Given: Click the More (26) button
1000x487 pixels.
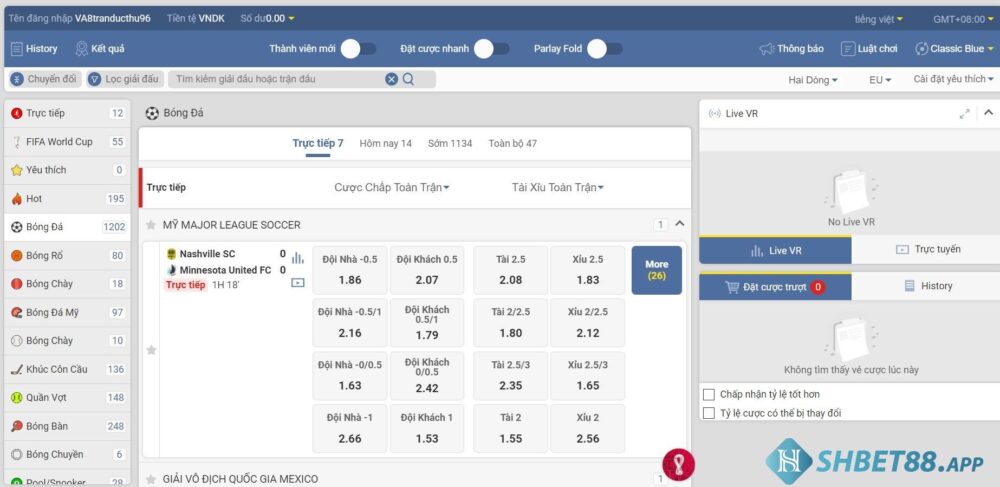Looking at the screenshot, I should (656, 270).
